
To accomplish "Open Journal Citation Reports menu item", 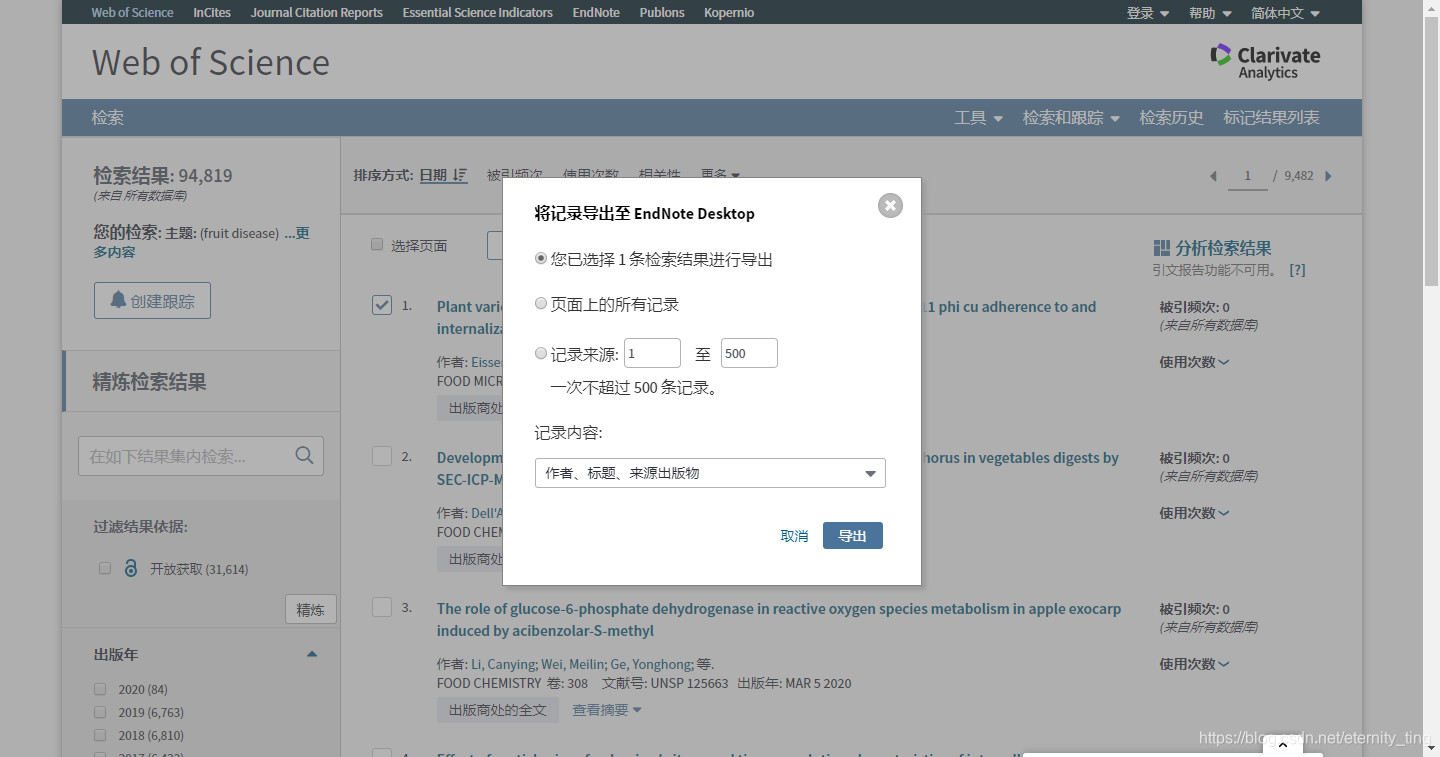I will tap(317, 13).
